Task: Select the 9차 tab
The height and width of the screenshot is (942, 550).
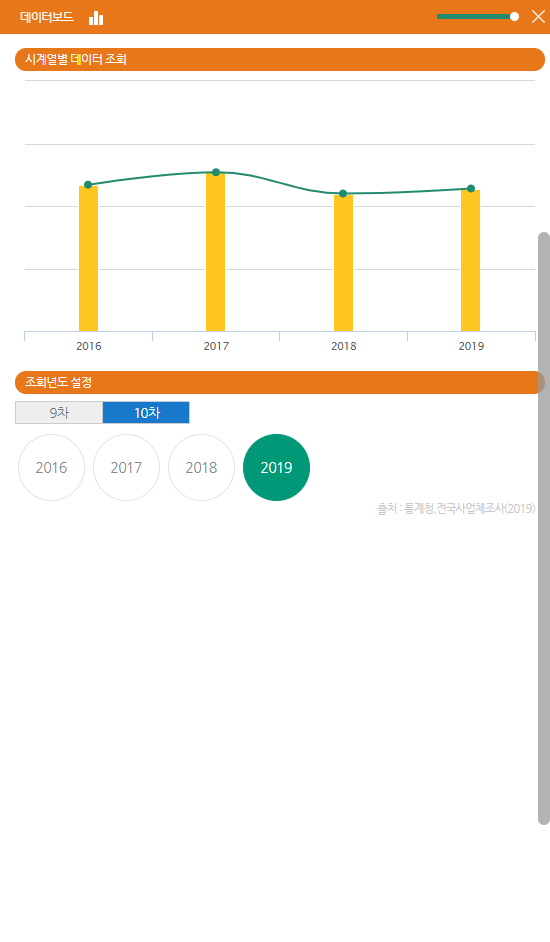Action: pyautogui.click(x=59, y=413)
